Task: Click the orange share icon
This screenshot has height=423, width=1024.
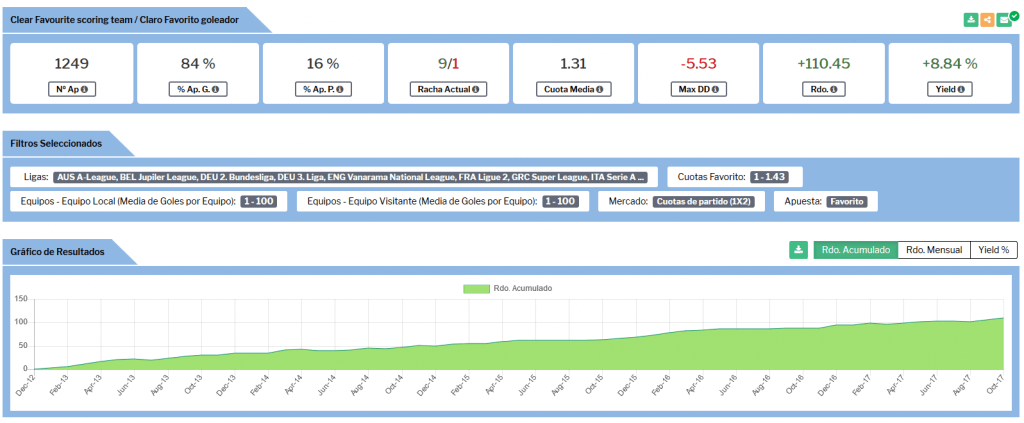Action: 988,20
